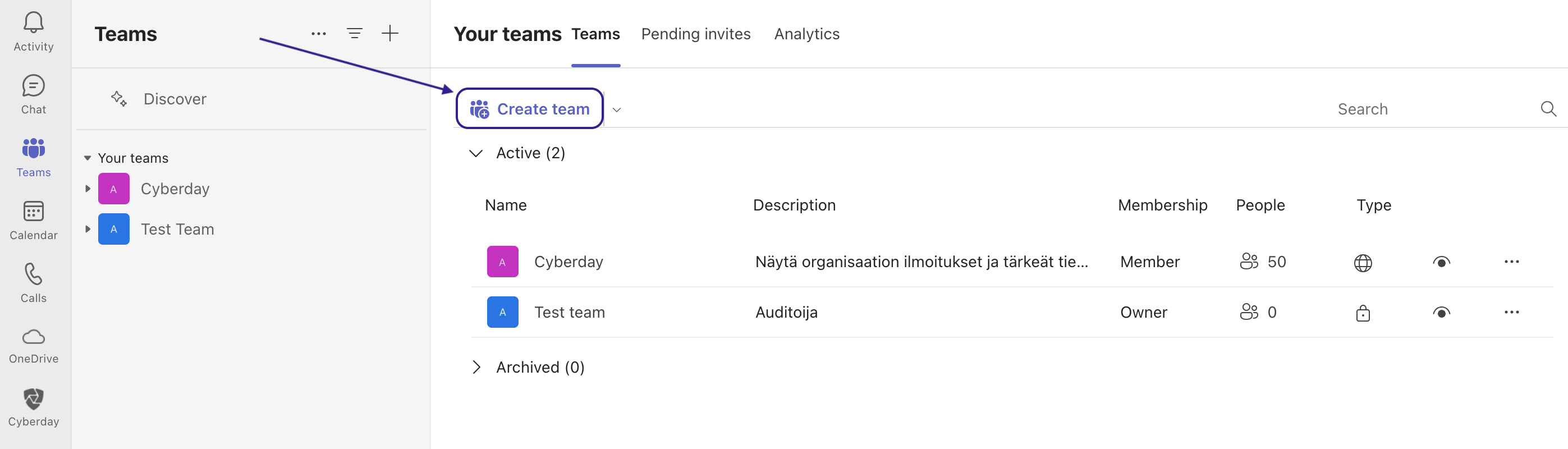The image size is (1568, 449).
Task: Click the Owner membership cell
Action: pyautogui.click(x=1143, y=312)
